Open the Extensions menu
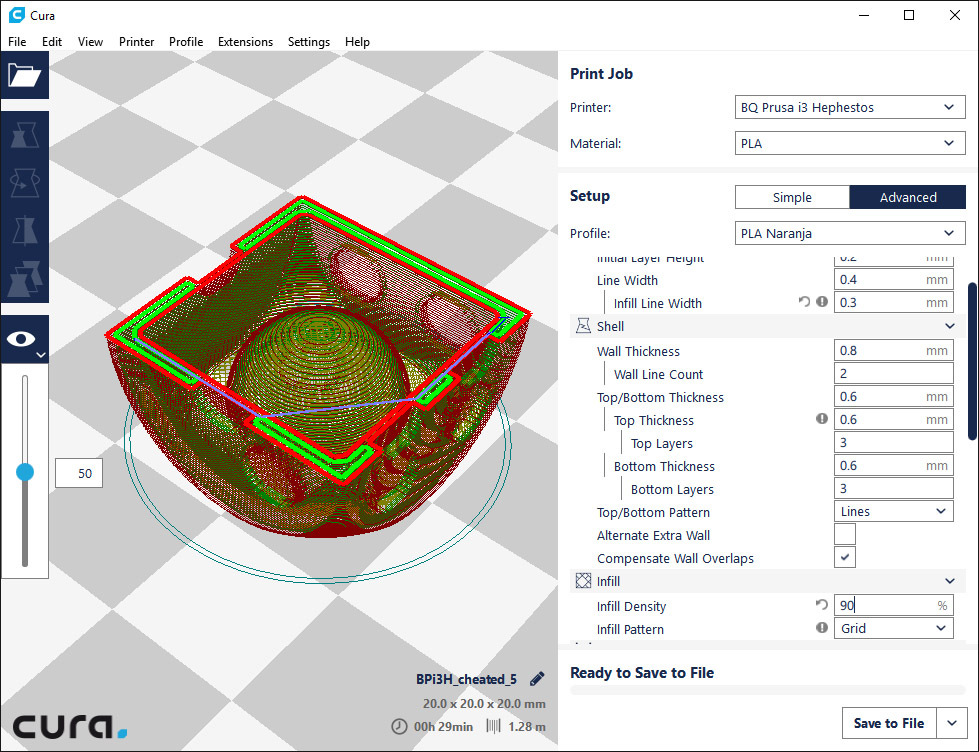 click(x=245, y=42)
